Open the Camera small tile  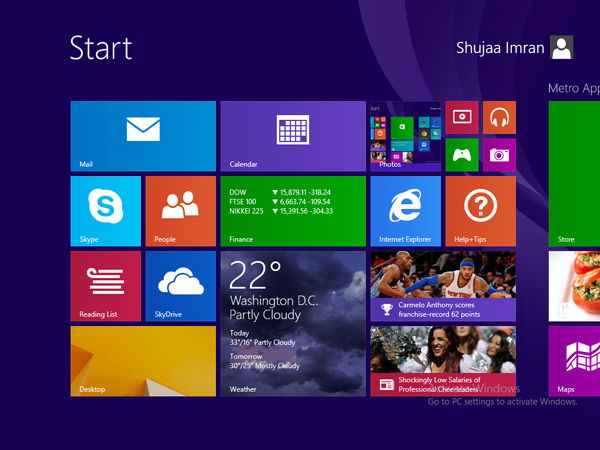[x=499, y=155]
